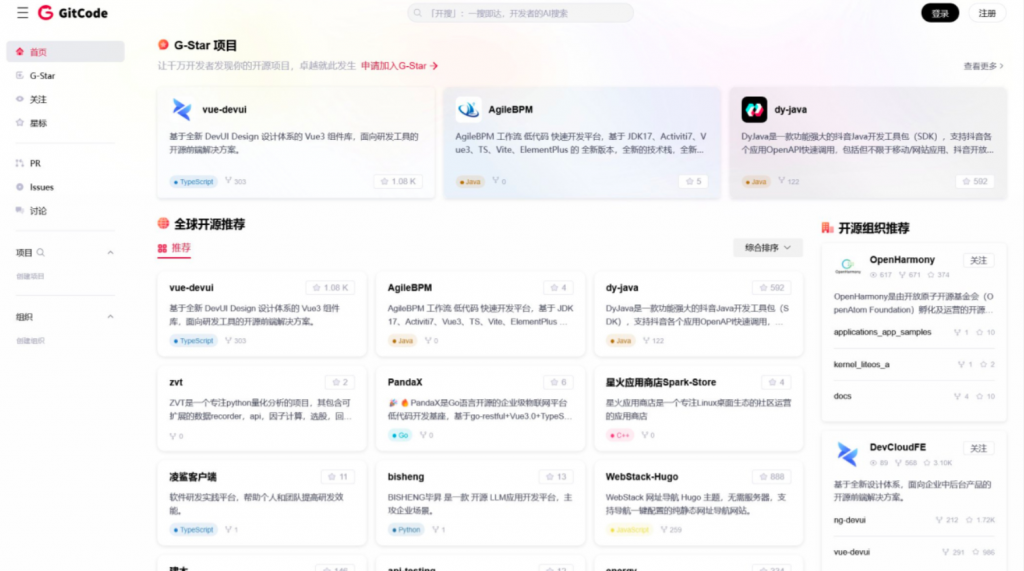Open the vue-devui project icon in G-Star
The height and width of the screenshot is (571, 1024).
point(181,109)
